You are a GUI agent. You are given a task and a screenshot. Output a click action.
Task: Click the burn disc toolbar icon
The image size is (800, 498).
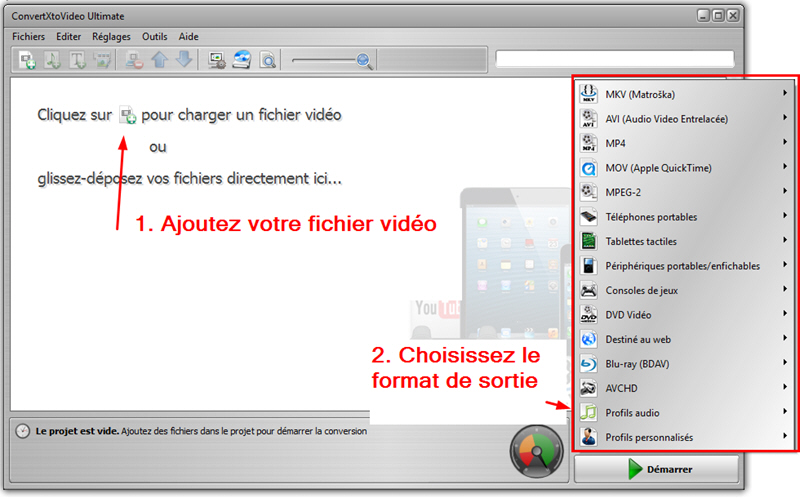click(242, 60)
